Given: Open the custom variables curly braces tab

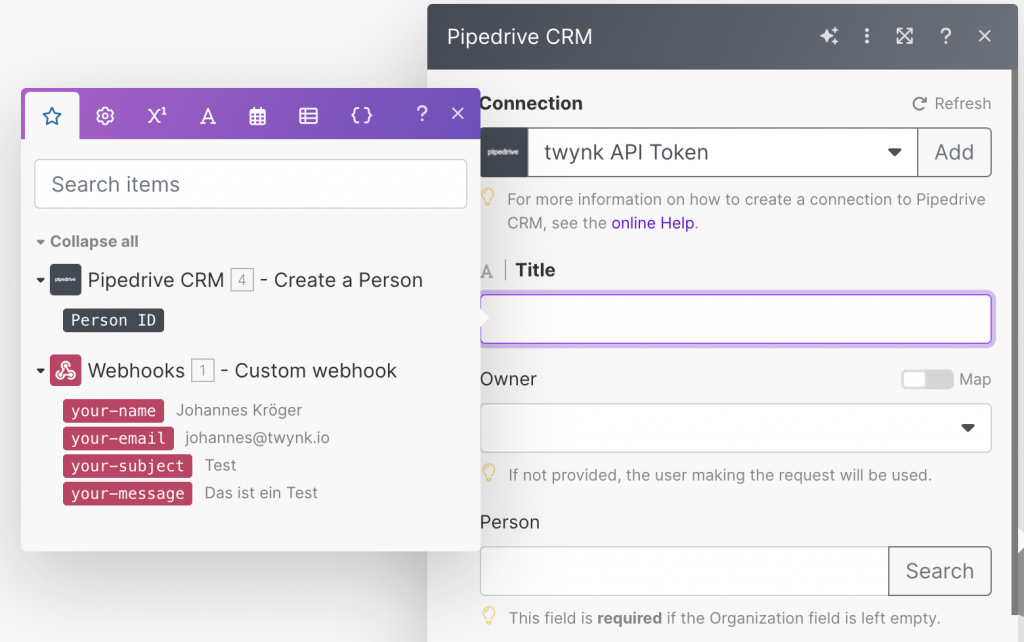Looking at the screenshot, I should coord(361,116).
